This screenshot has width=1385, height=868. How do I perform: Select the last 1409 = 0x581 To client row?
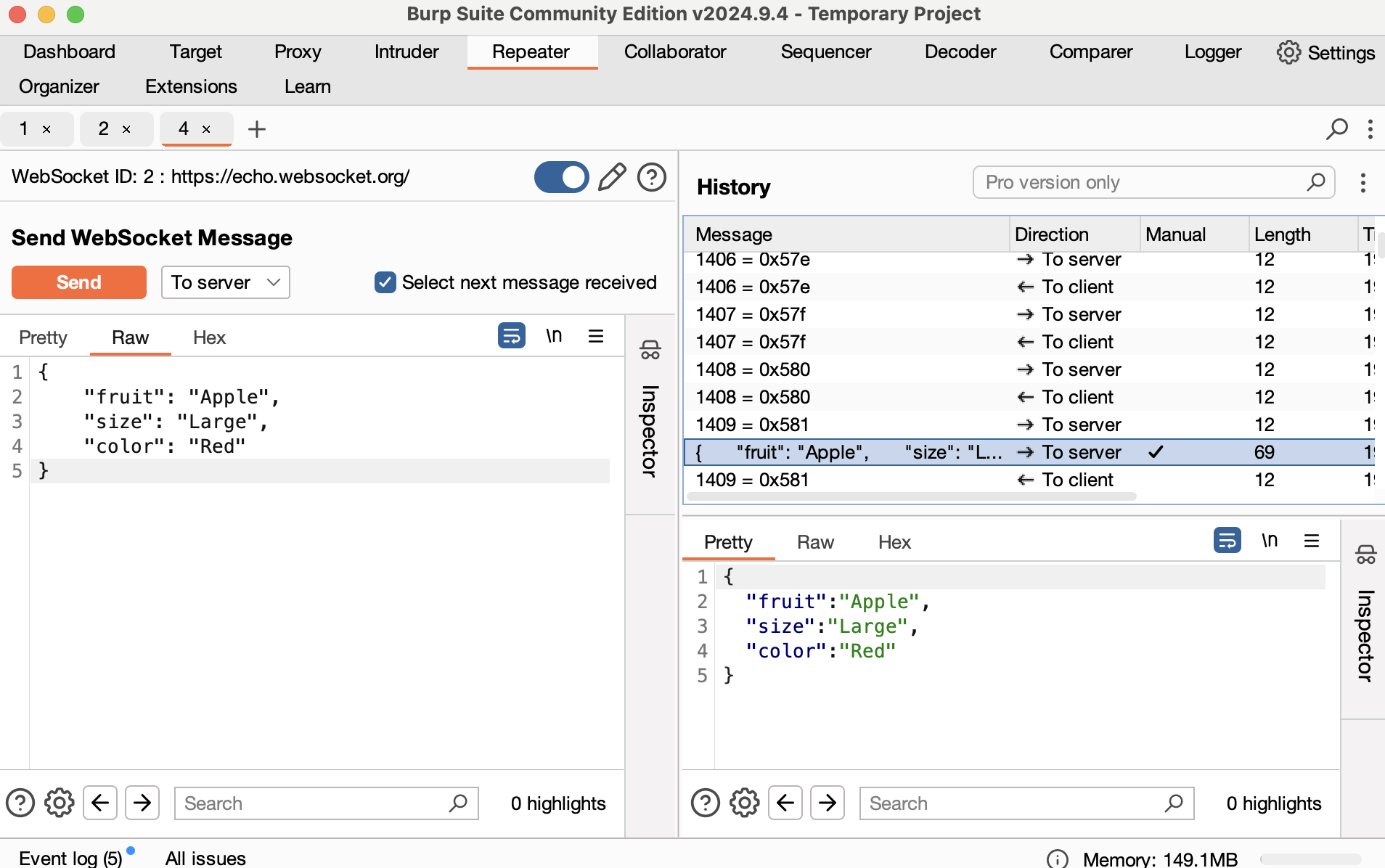pyautogui.click(x=1029, y=480)
